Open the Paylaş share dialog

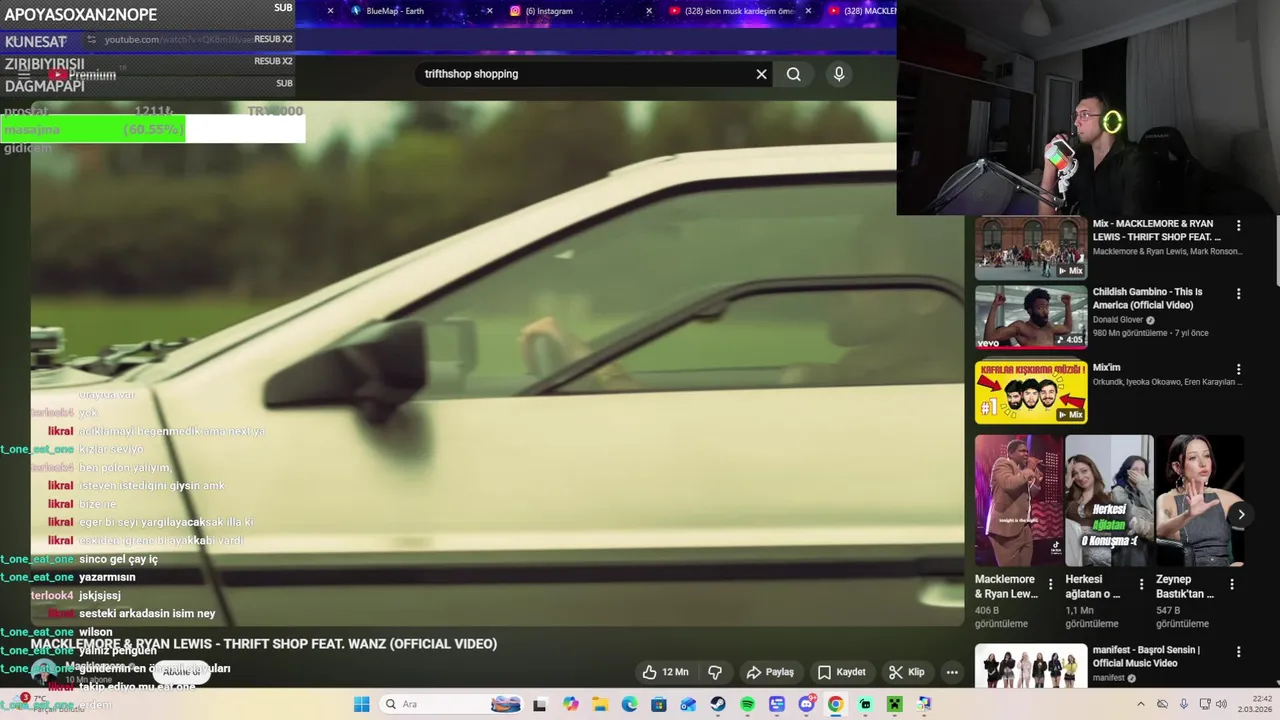pyautogui.click(x=770, y=672)
